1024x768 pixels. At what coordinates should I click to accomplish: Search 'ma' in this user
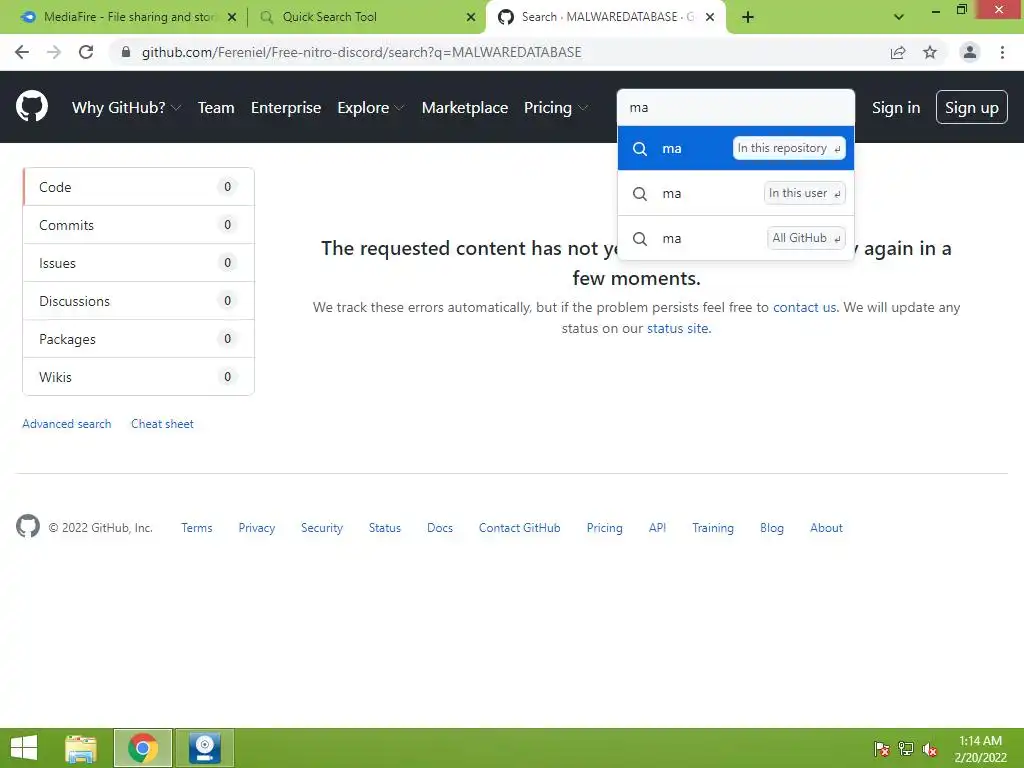point(735,193)
